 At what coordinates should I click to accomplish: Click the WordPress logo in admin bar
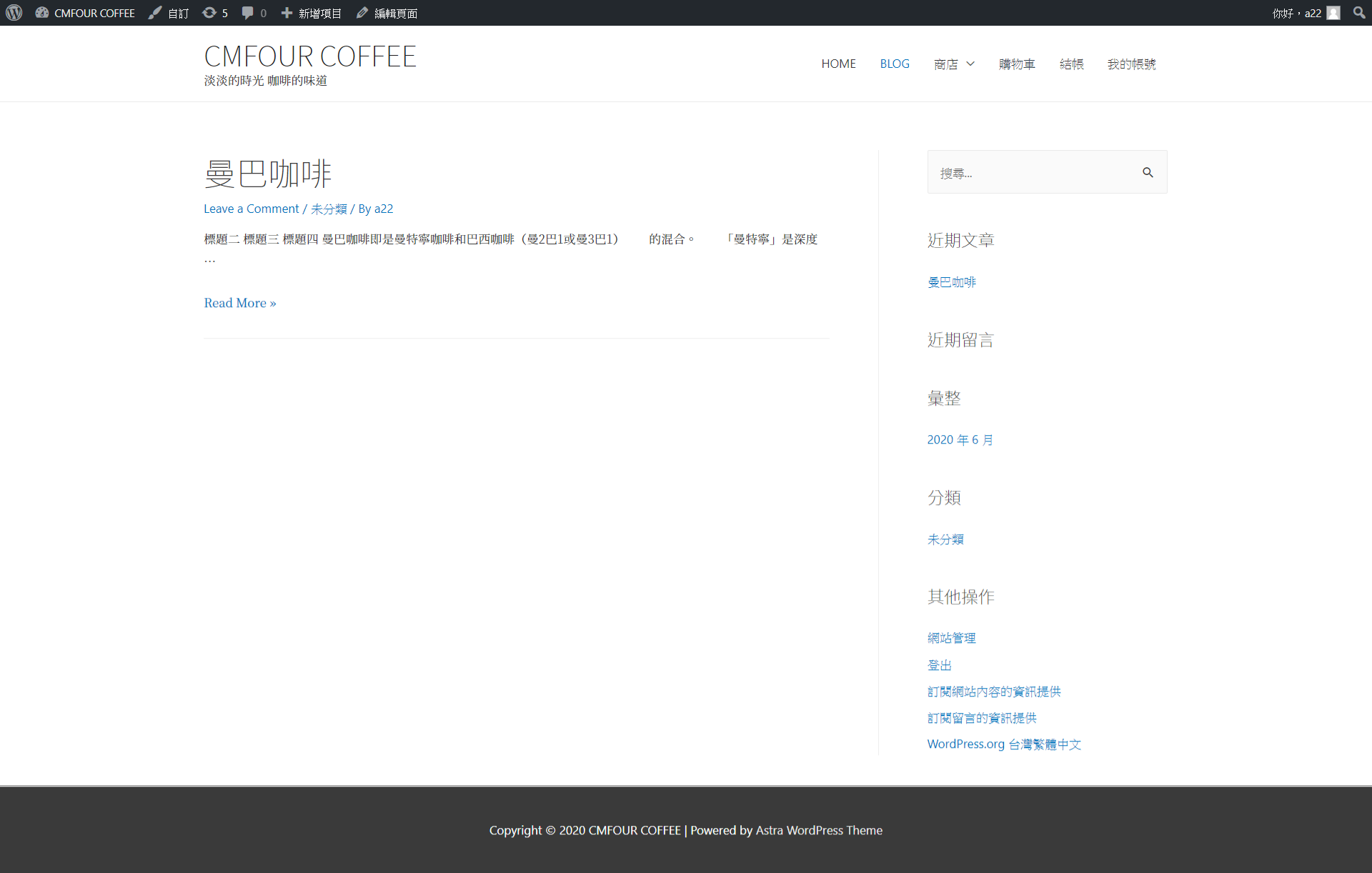(x=14, y=13)
